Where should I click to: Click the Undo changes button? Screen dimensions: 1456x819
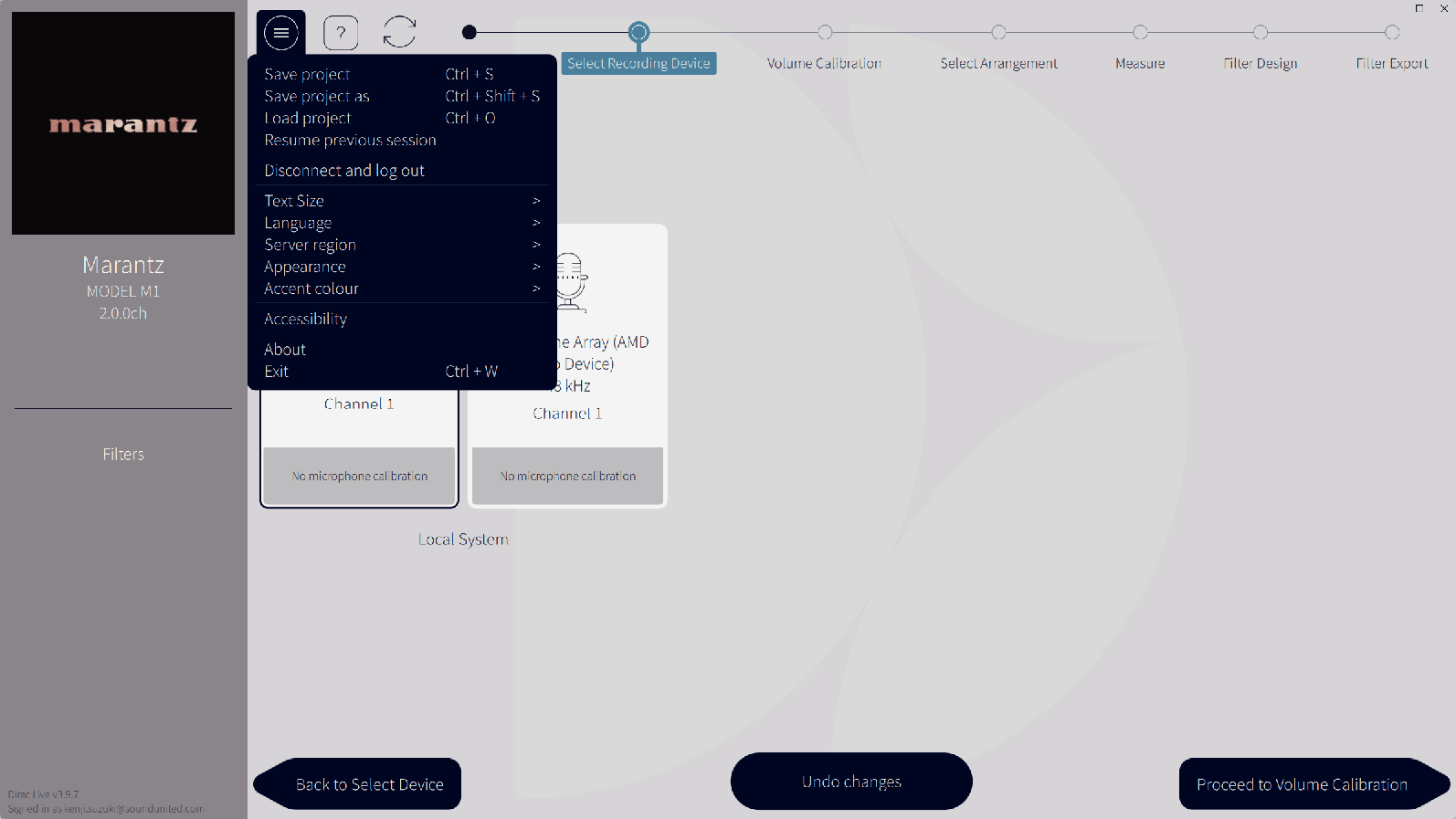click(851, 782)
